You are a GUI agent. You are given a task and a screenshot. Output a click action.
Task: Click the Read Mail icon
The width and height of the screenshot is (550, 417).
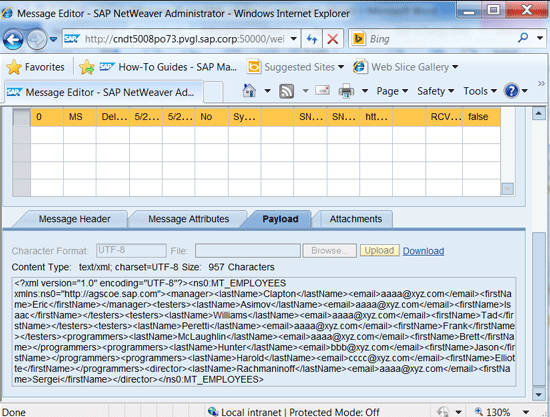pyautogui.click(x=322, y=90)
